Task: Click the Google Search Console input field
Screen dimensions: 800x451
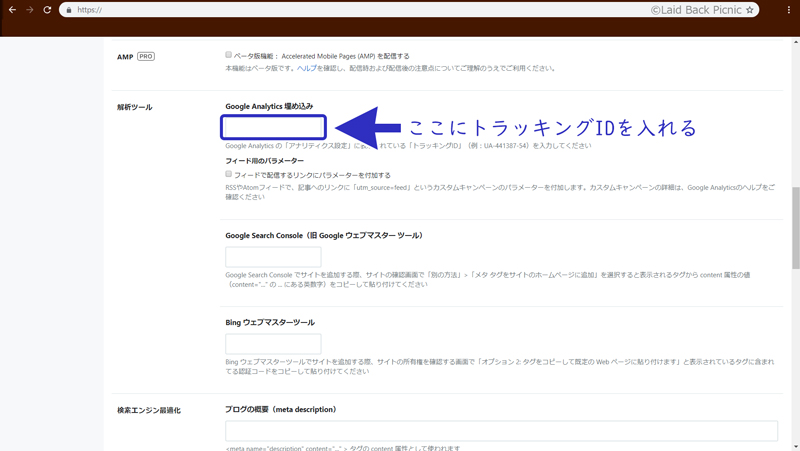Action: click(273, 257)
